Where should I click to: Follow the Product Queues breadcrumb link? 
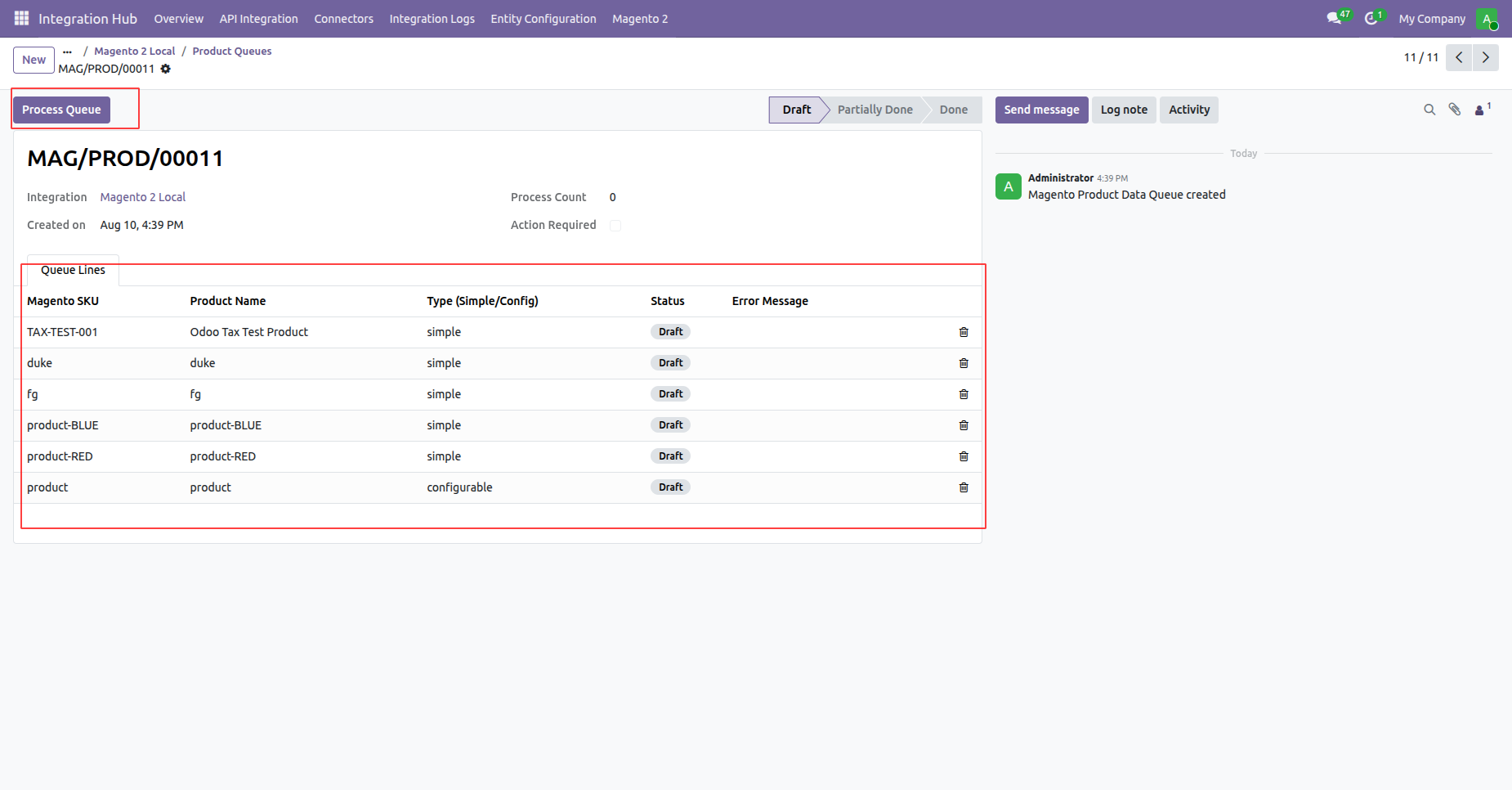(x=232, y=51)
